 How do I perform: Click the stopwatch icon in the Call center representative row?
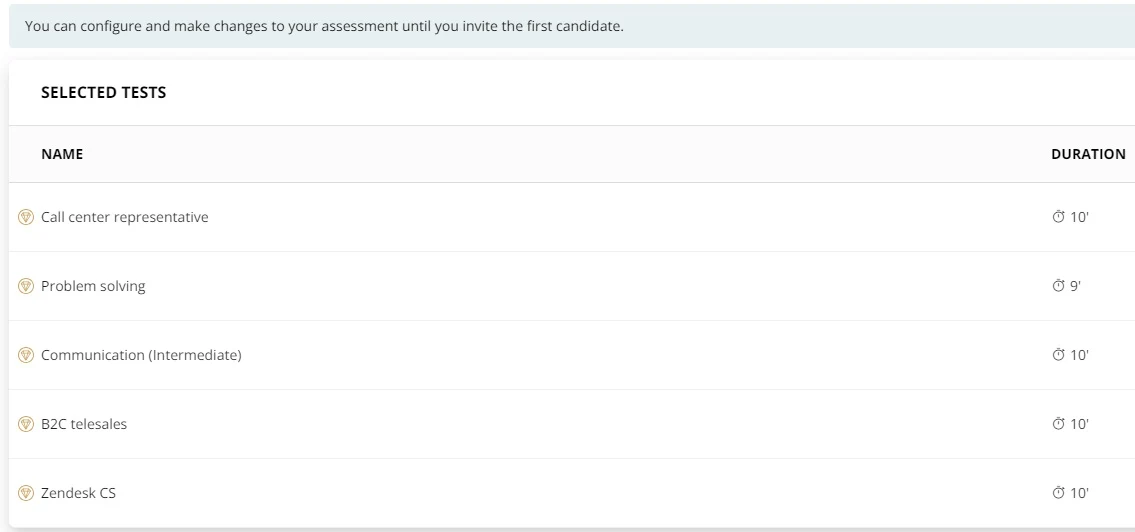(x=1058, y=216)
